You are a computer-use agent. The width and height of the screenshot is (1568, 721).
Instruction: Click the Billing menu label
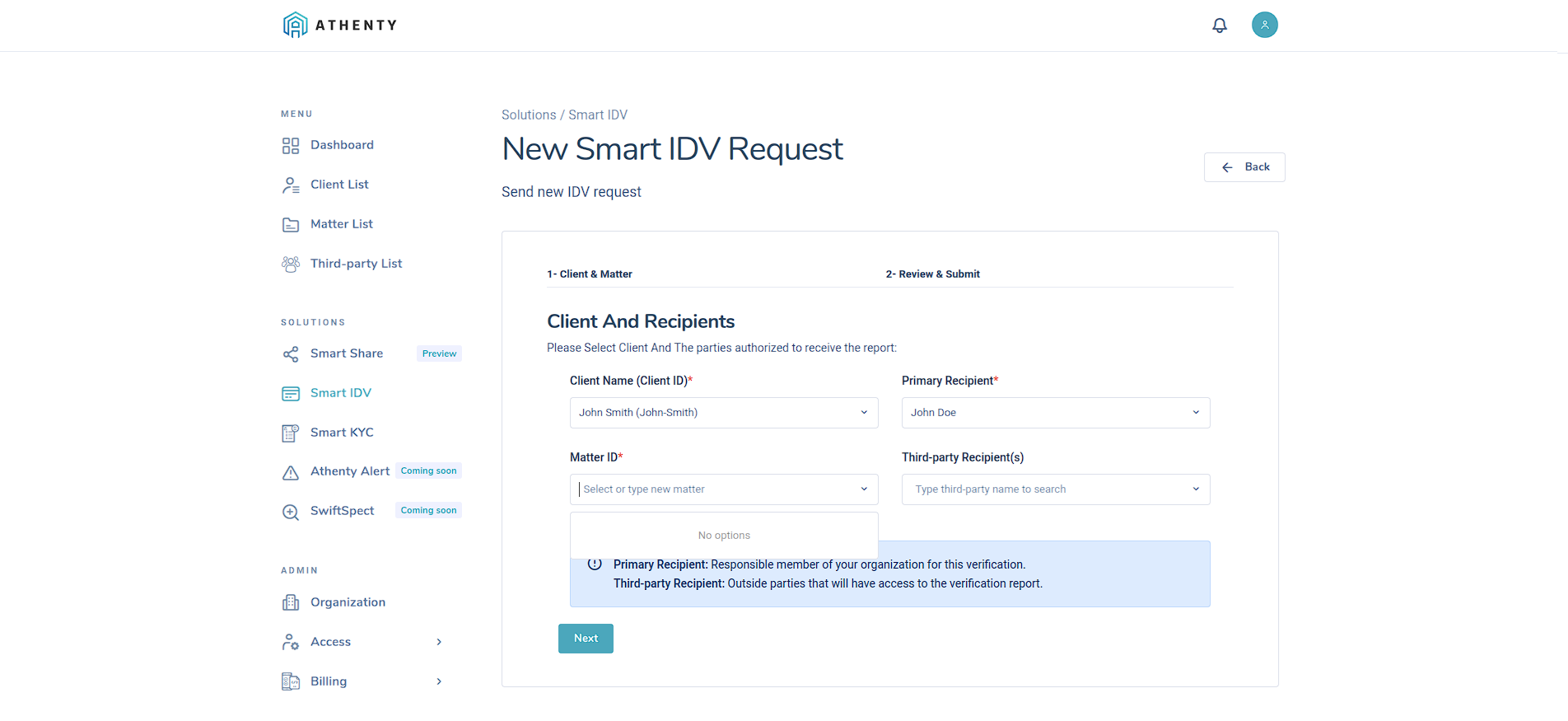coord(329,681)
